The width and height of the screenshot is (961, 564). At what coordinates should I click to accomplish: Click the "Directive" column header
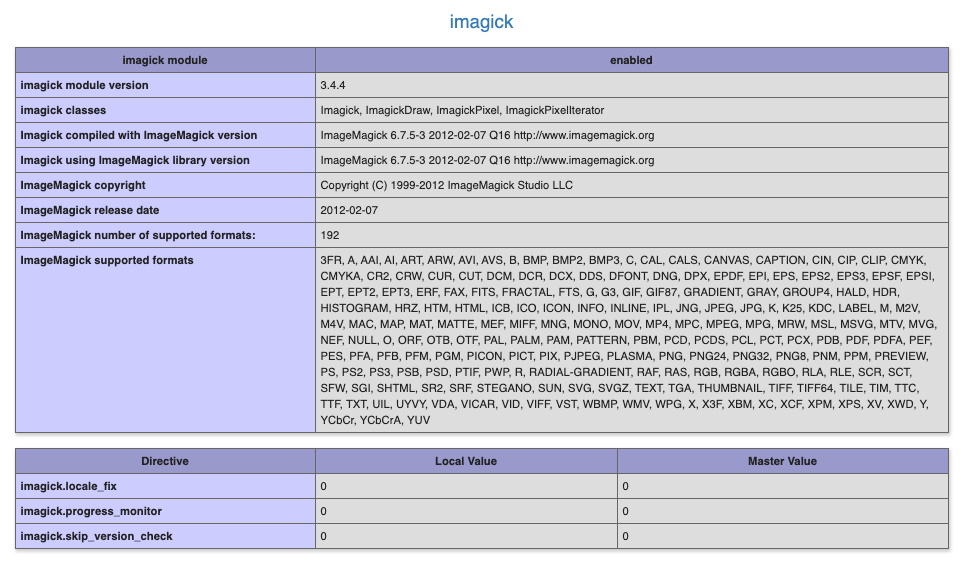[165, 461]
